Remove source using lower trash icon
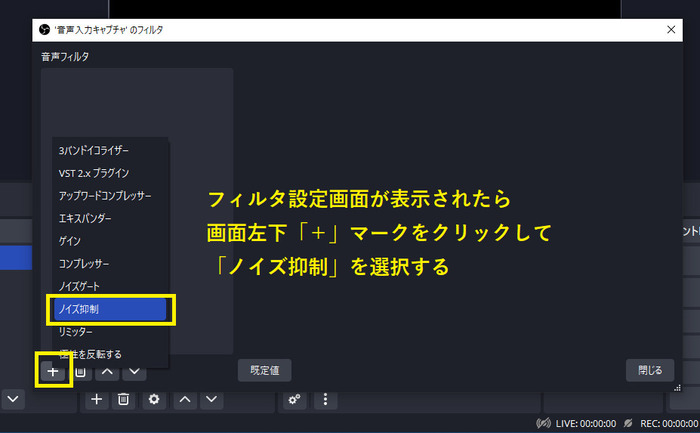Image resolution: width=700 pixels, height=433 pixels. coord(123,400)
